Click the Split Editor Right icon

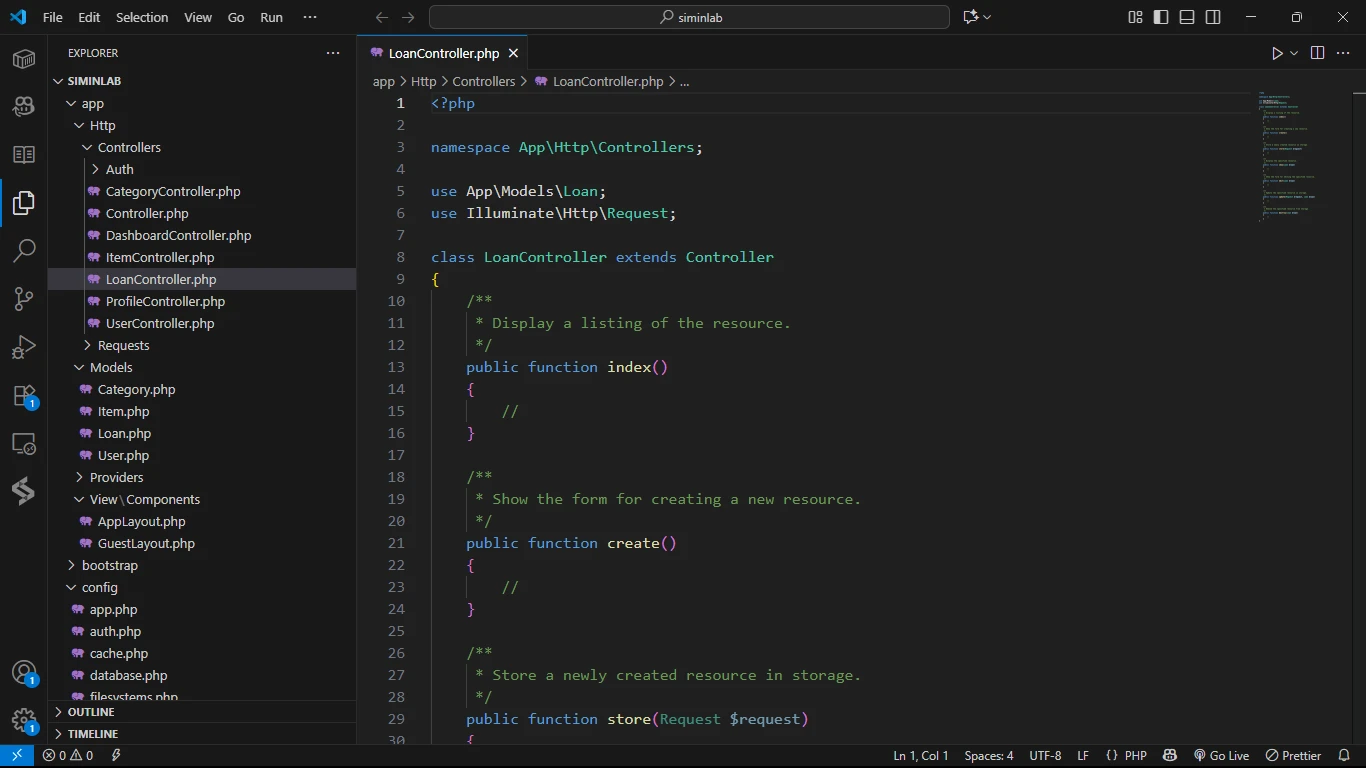(1317, 53)
